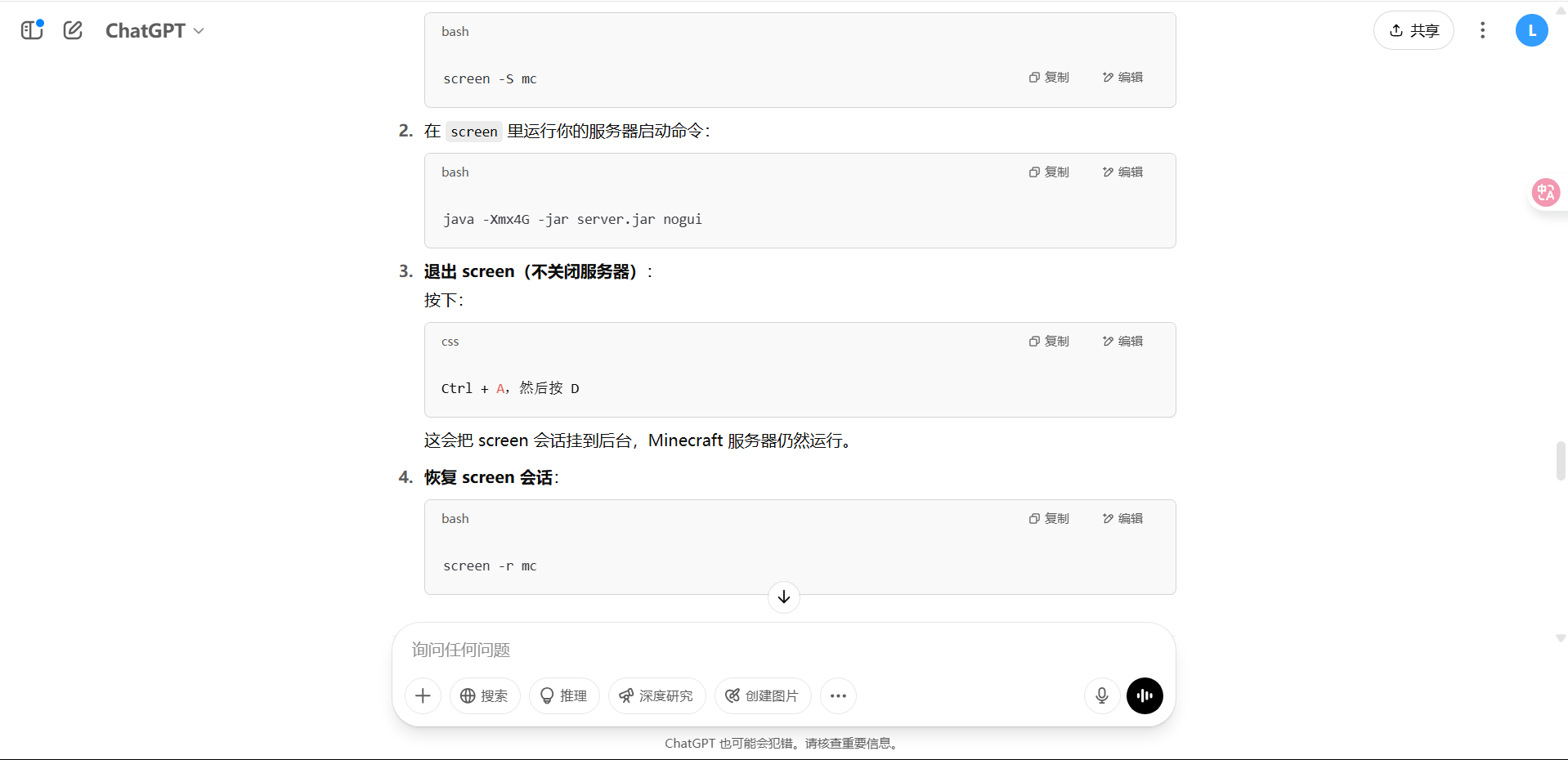Focus the 询问任何问题 message input
1568x760 pixels.
(x=783, y=650)
